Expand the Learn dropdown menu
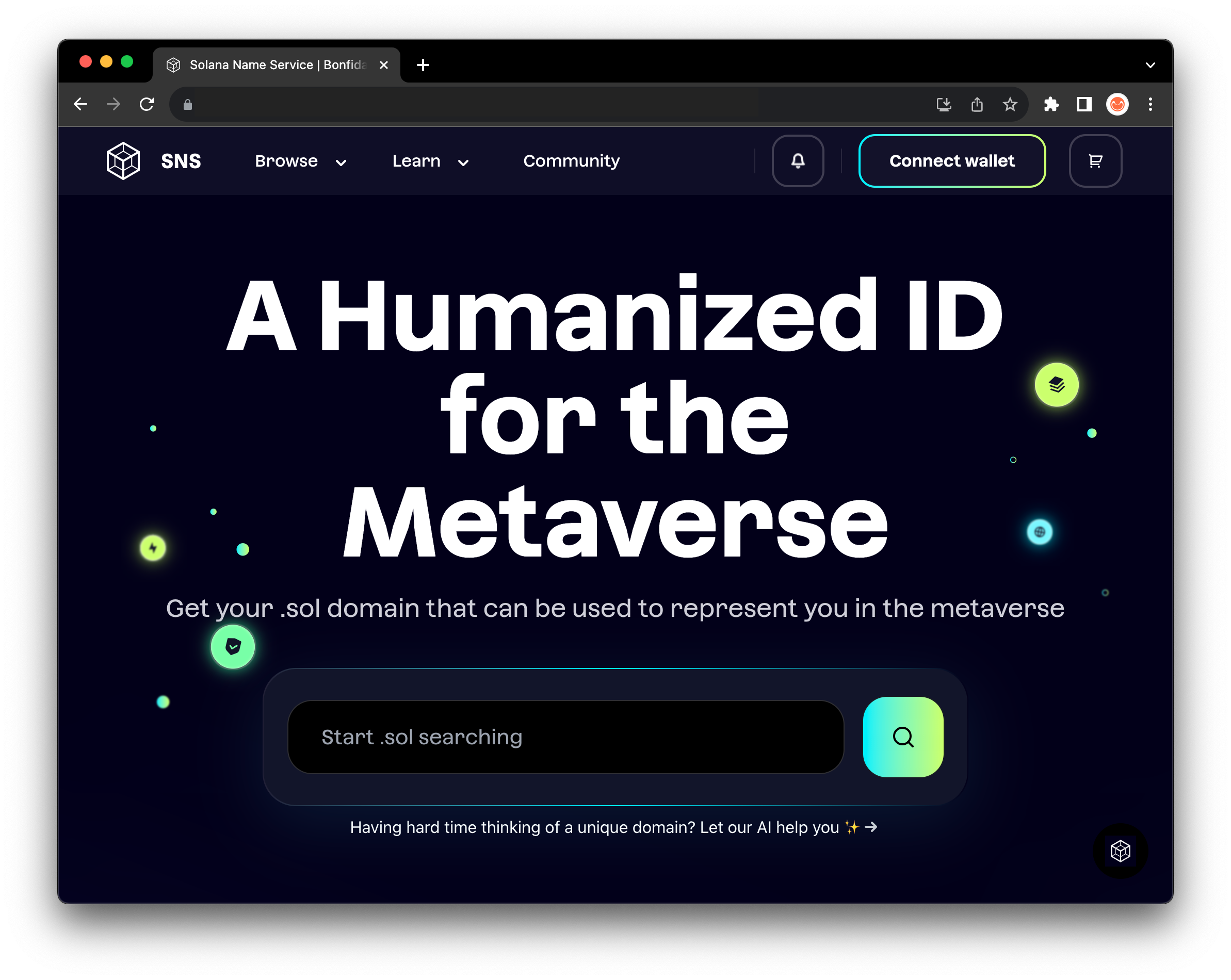 click(430, 161)
